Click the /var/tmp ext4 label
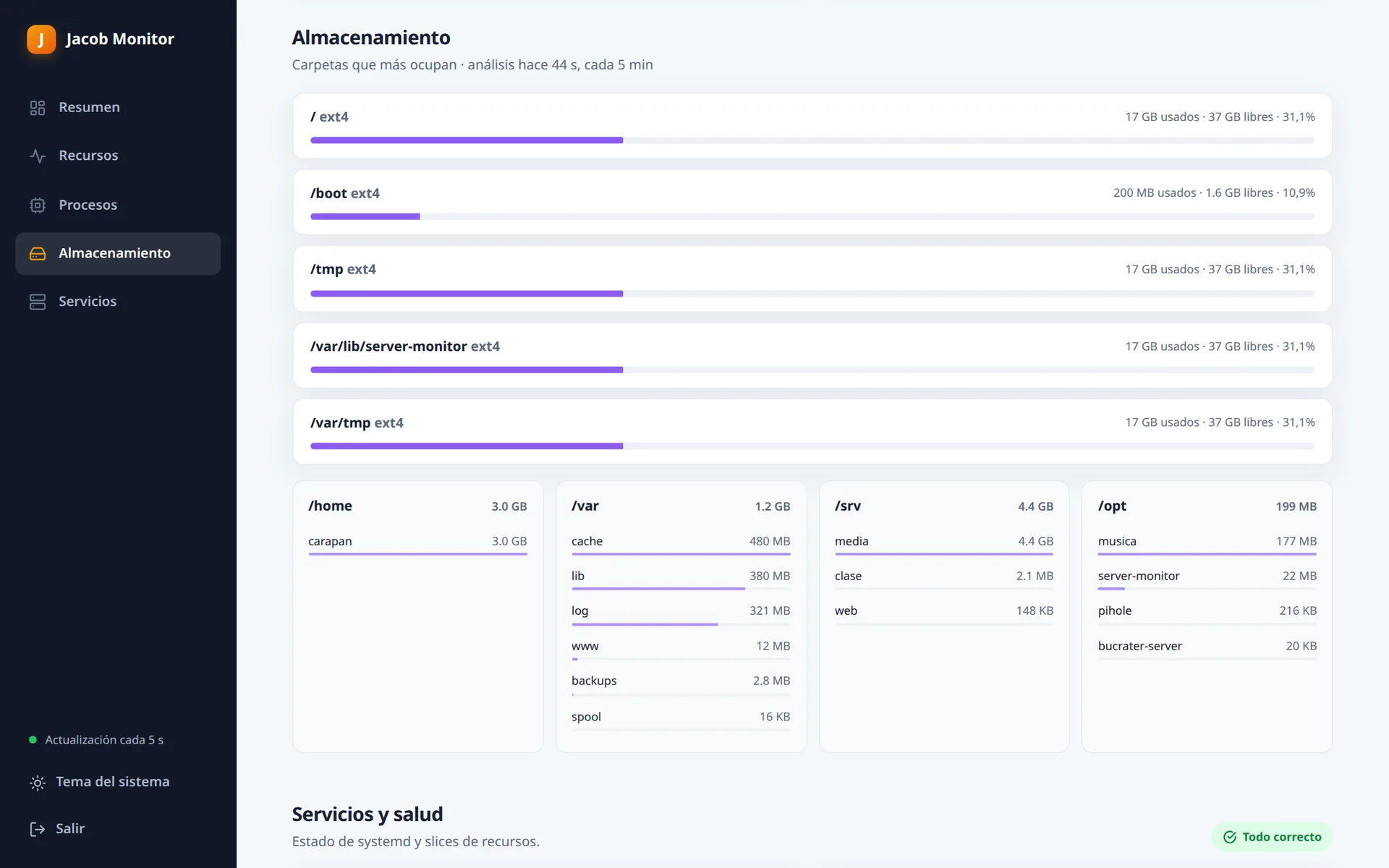Screen dimensions: 1389x868 [357, 423]
